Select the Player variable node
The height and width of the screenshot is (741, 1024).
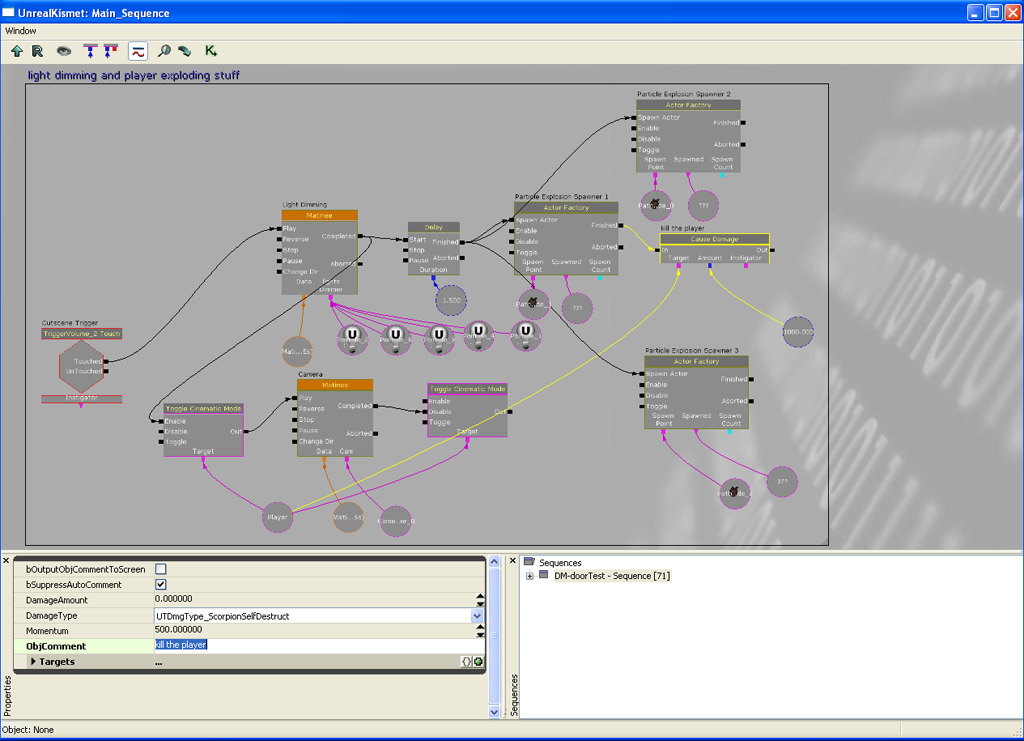pyautogui.click(x=277, y=517)
